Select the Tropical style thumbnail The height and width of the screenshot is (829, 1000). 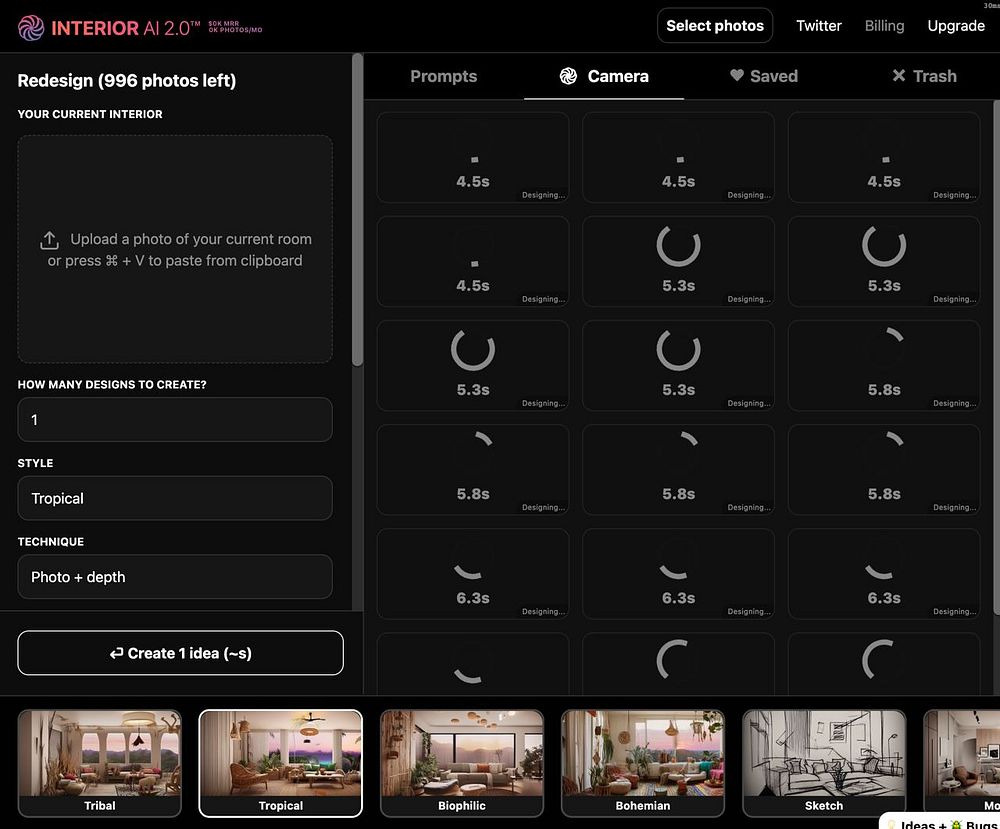pyautogui.click(x=281, y=763)
